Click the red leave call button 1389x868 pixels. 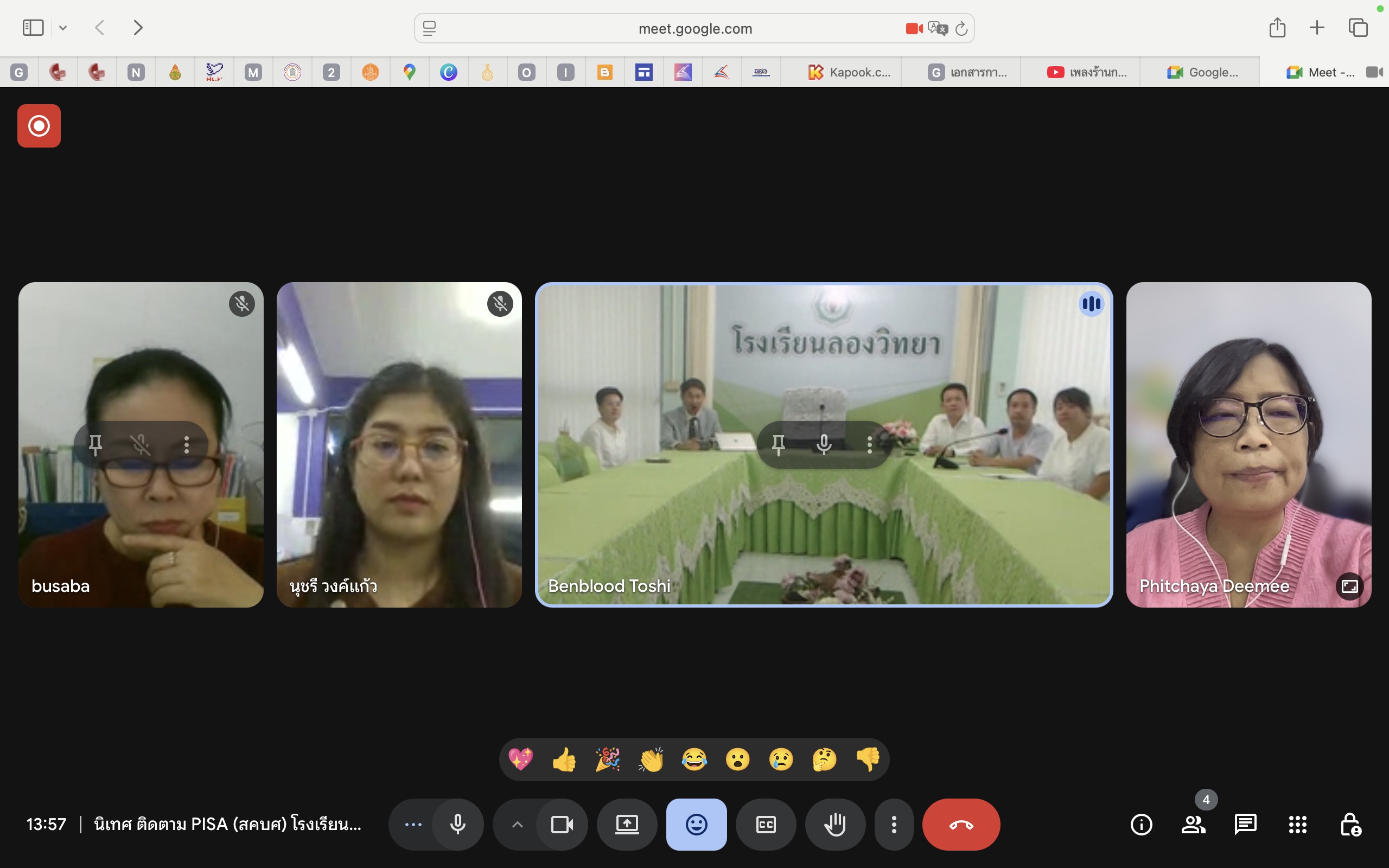(961, 825)
